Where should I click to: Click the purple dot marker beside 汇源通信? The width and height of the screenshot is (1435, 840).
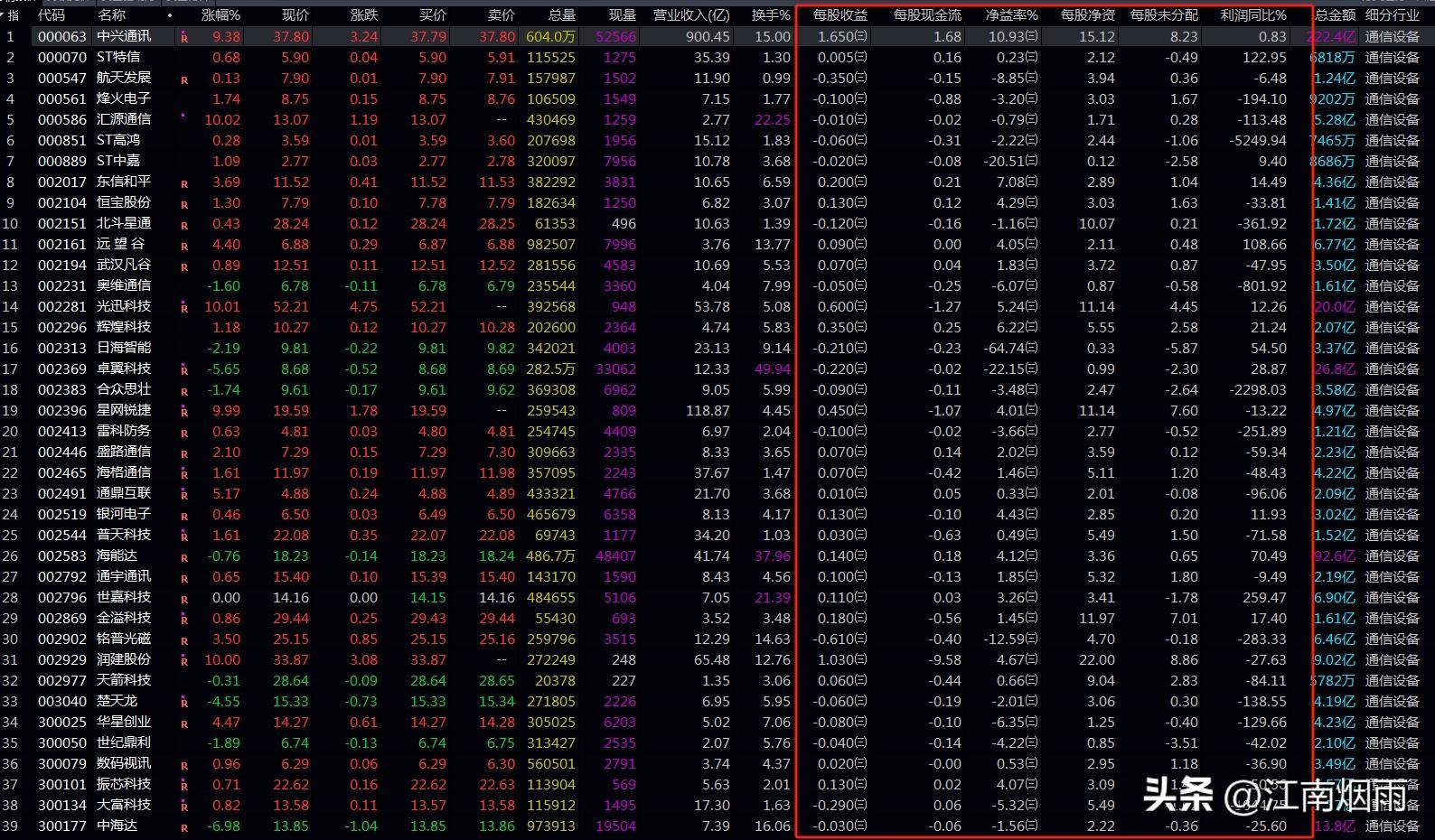tap(183, 115)
